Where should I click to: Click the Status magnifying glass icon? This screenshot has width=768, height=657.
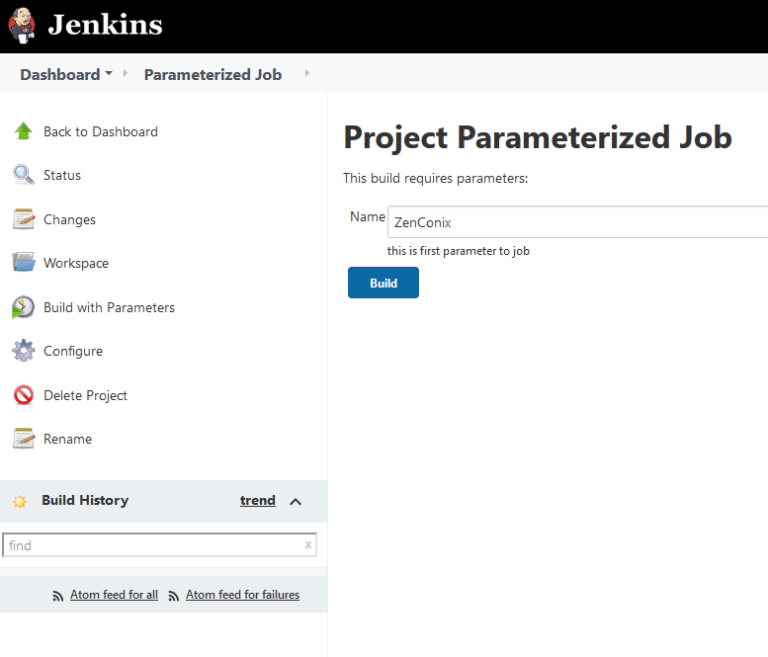23,175
